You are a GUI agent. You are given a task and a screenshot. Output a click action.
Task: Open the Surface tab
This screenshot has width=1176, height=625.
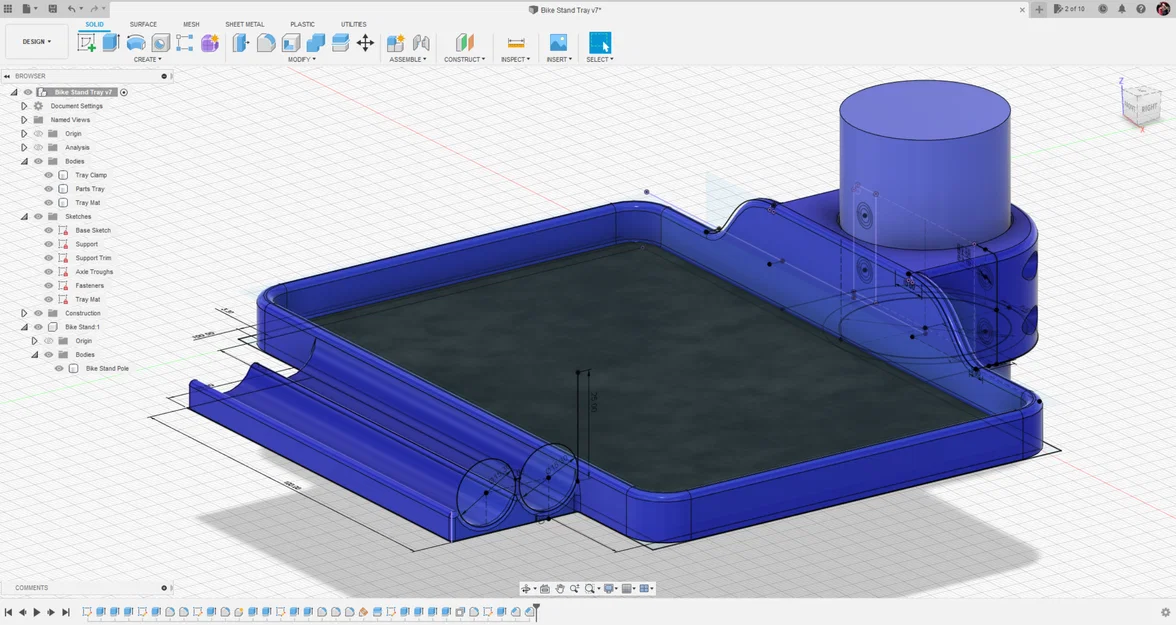pyautogui.click(x=143, y=24)
